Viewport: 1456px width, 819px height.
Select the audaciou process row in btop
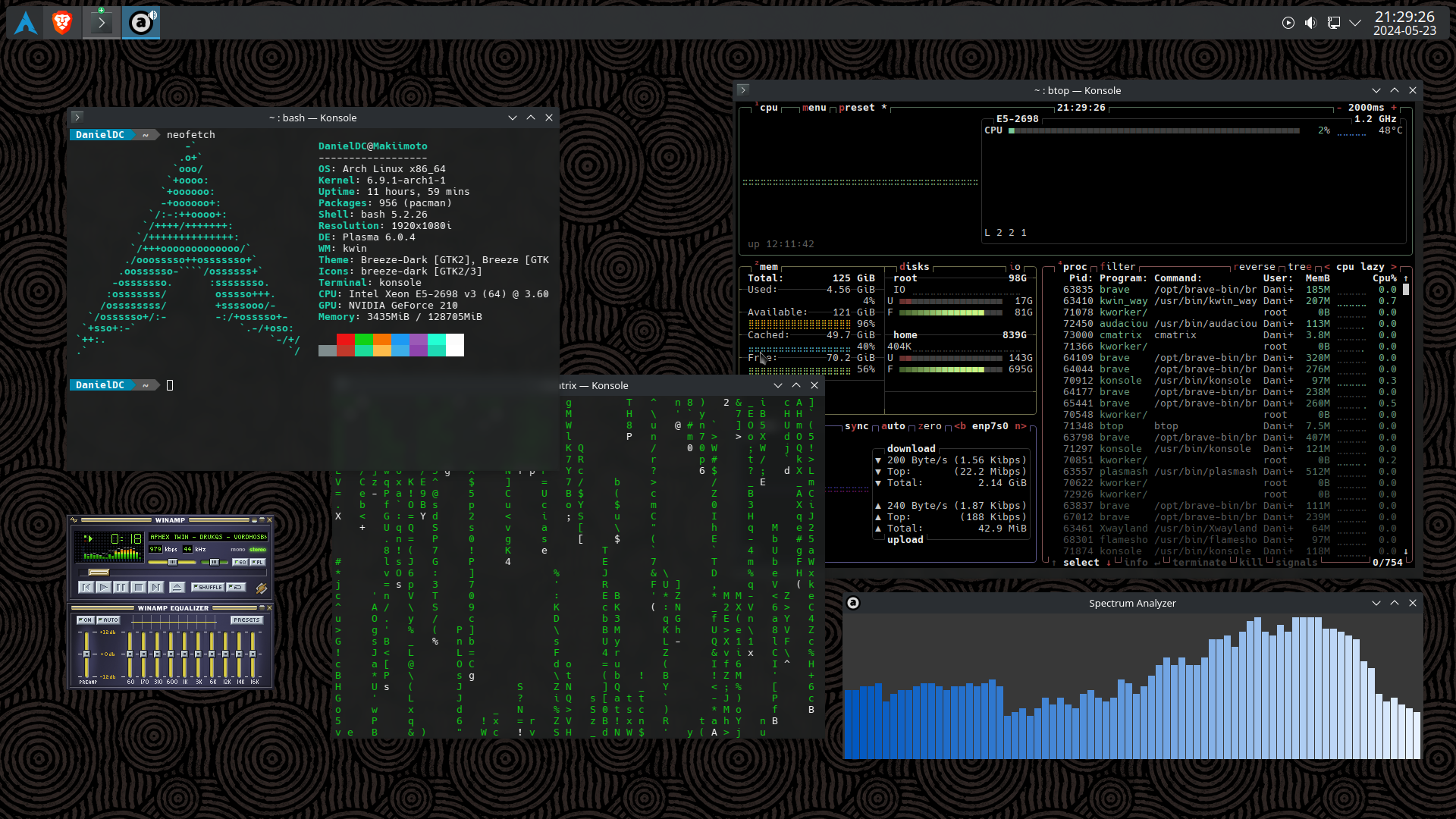point(1230,324)
